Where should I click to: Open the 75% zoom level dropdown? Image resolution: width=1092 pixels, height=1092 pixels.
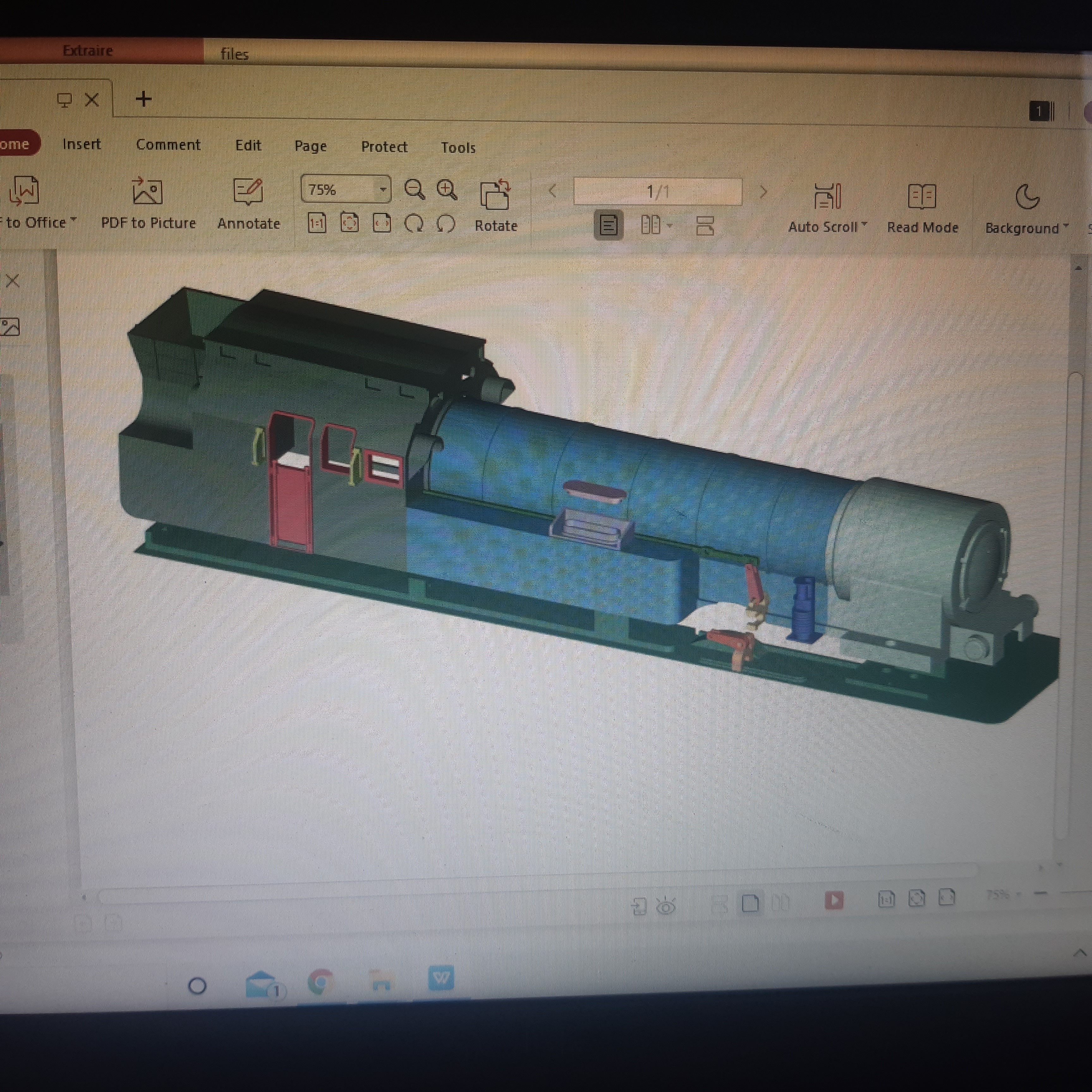pos(383,189)
